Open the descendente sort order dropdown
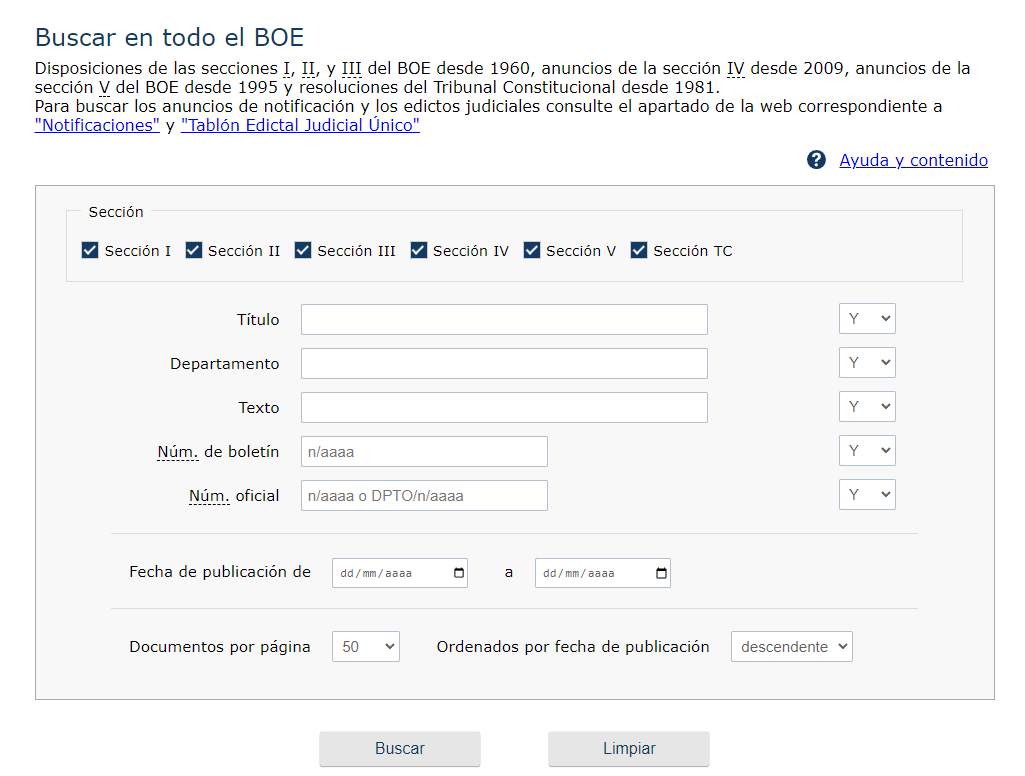 [792, 647]
